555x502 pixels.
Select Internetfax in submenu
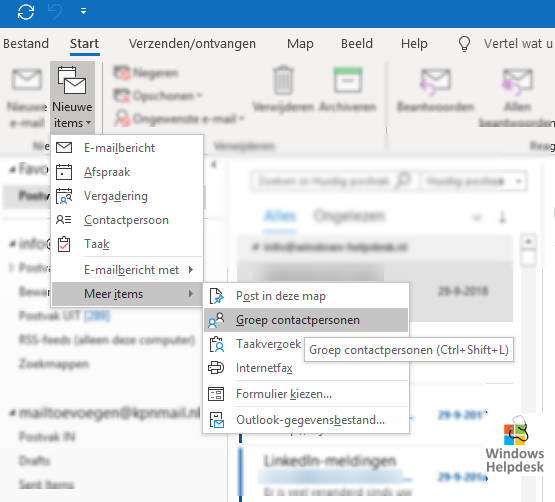306,368
